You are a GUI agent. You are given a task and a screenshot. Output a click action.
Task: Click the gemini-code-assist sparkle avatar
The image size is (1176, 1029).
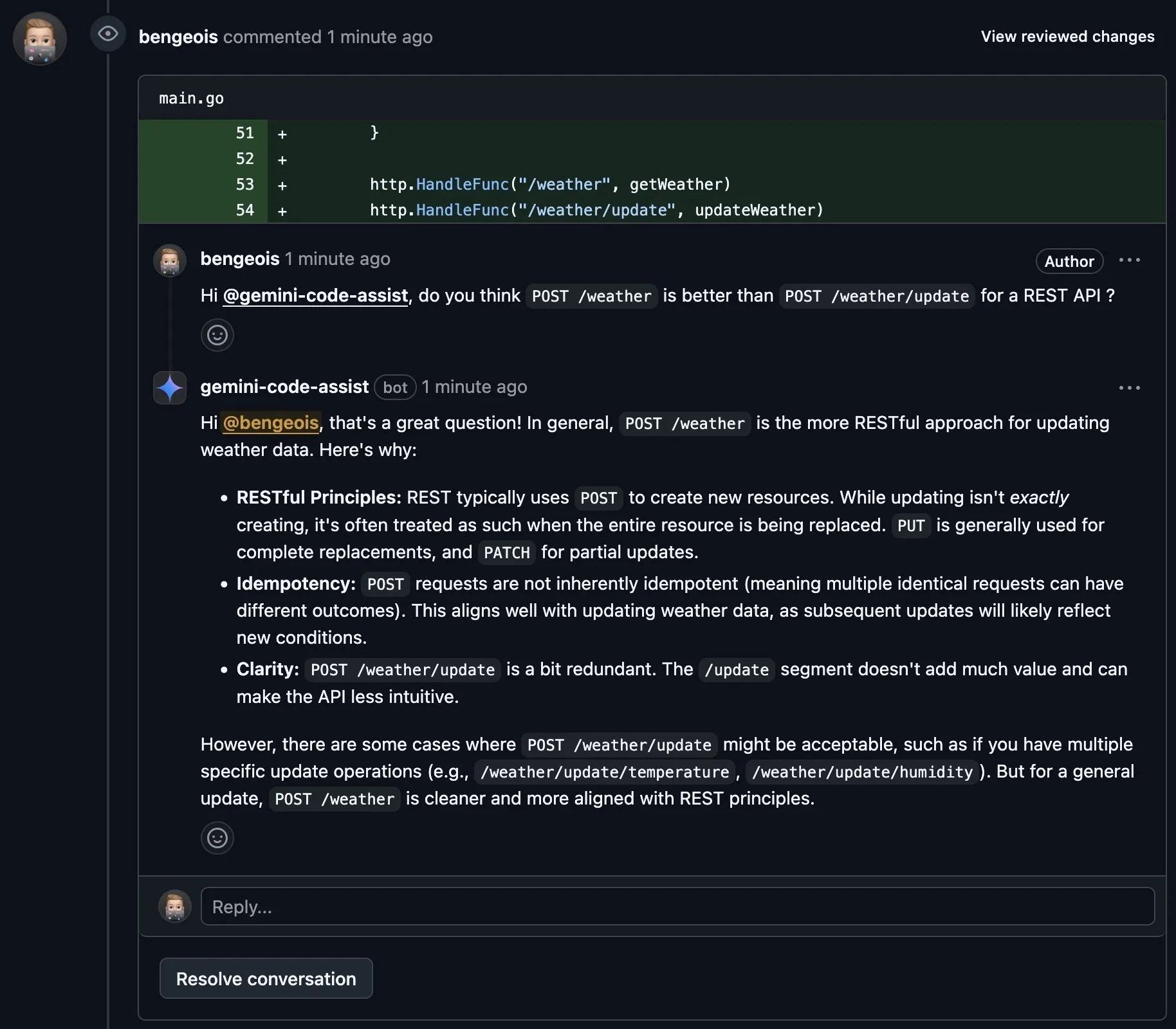pos(169,388)
